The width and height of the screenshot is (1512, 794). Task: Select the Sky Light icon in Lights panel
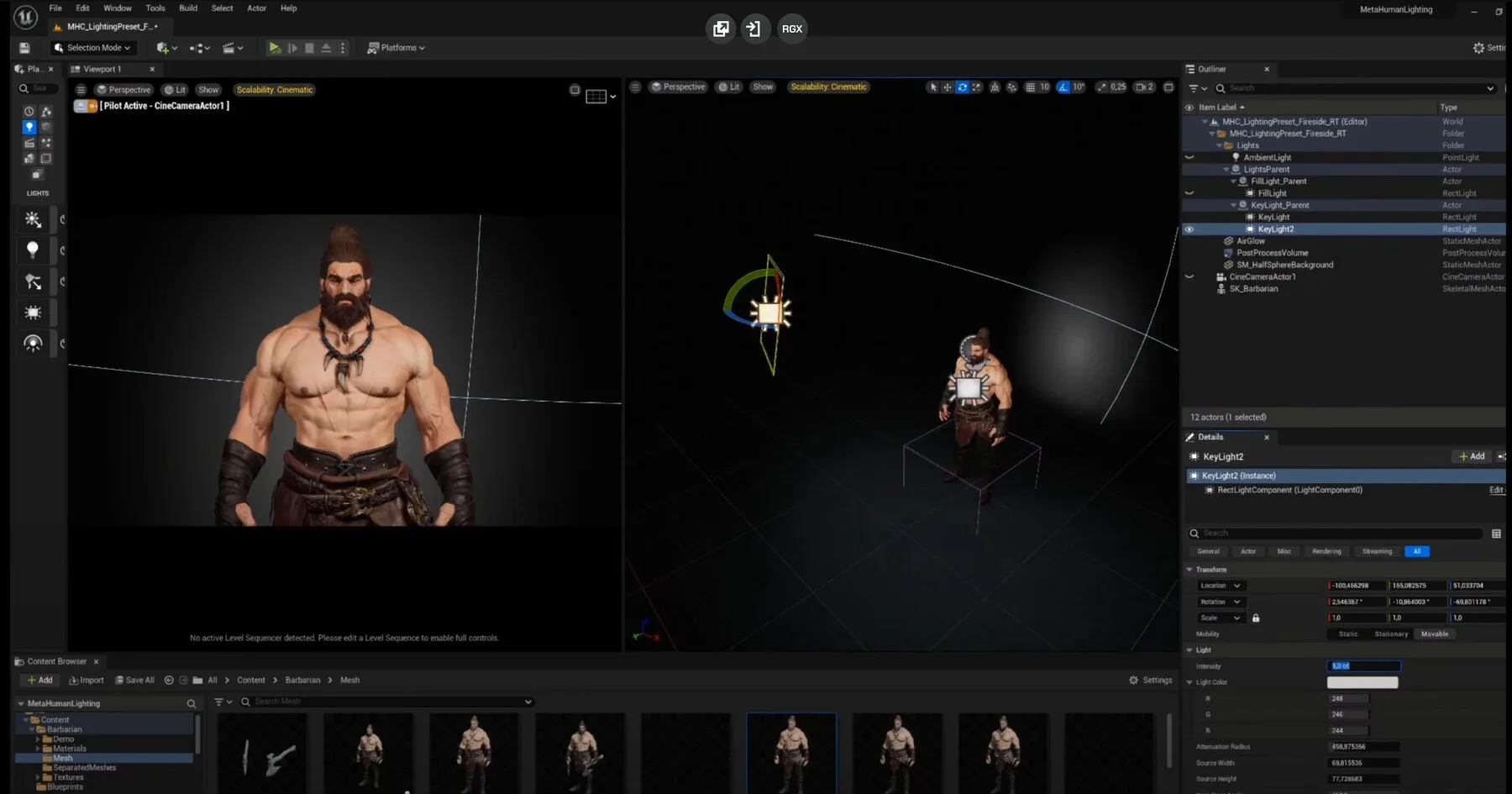pyautogui.click(x=33, y=343)
